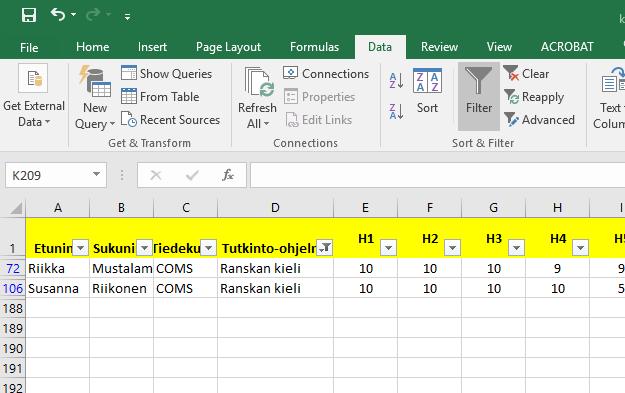Customize the Quick Access Toolbar
625x393 pixels.
click(x=127, y=16)
